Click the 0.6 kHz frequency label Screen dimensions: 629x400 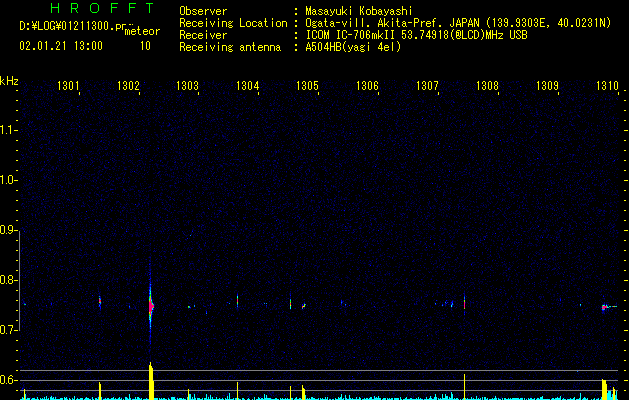point(9,380)
